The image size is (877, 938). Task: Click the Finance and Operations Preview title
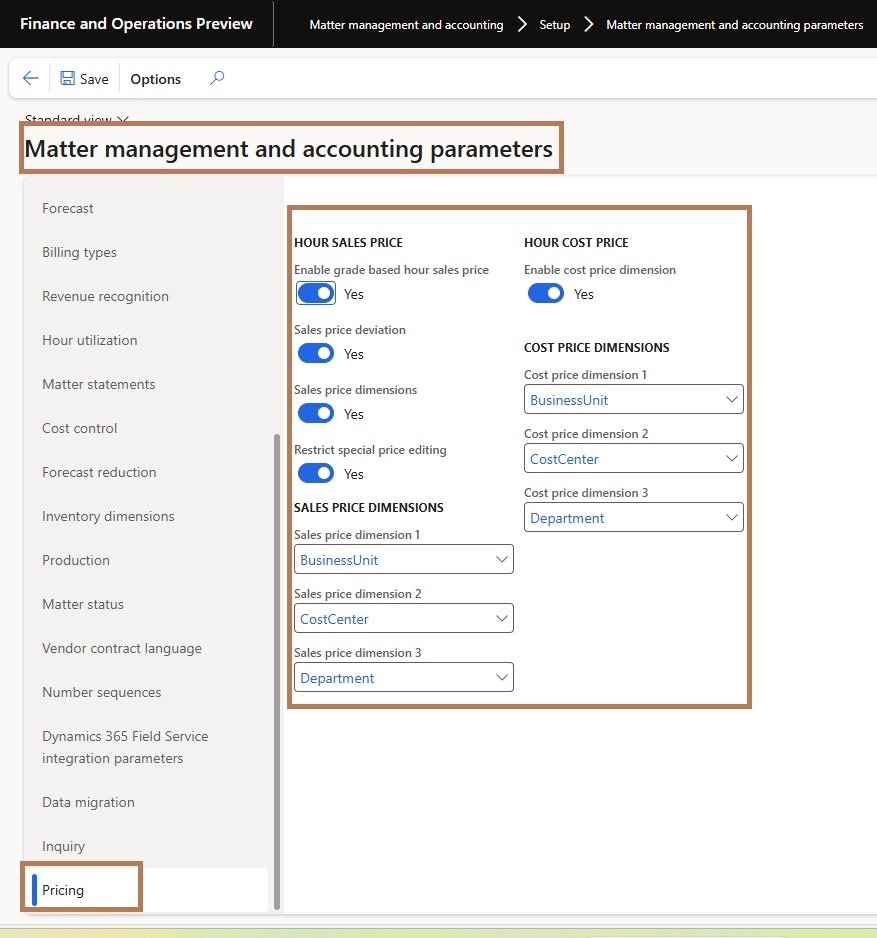point(136,23)
